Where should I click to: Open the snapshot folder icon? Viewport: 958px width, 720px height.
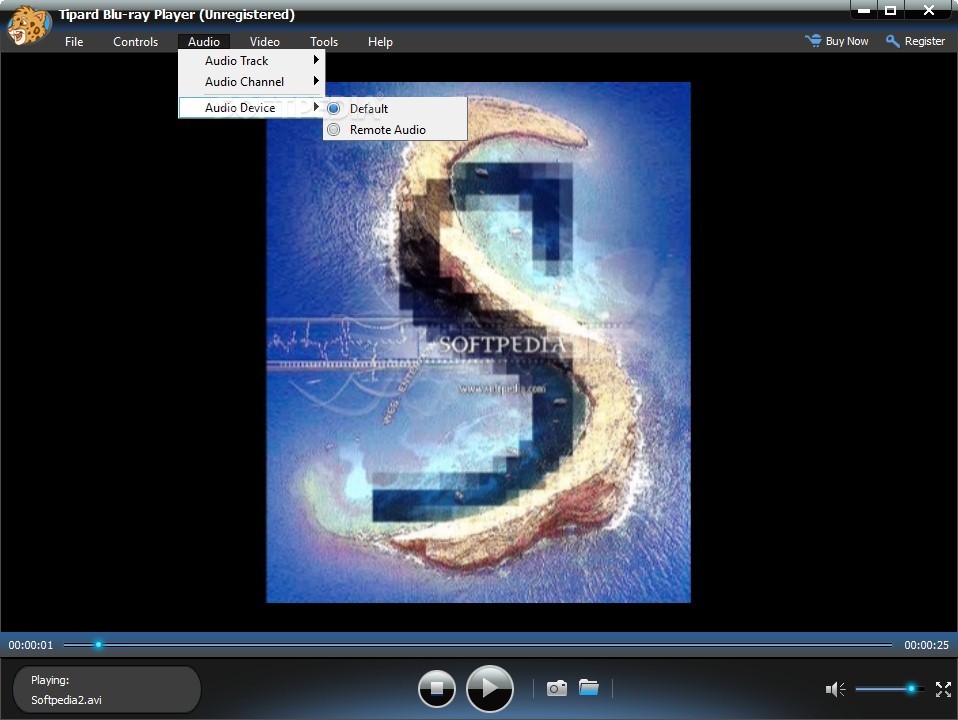coord(588,687)
